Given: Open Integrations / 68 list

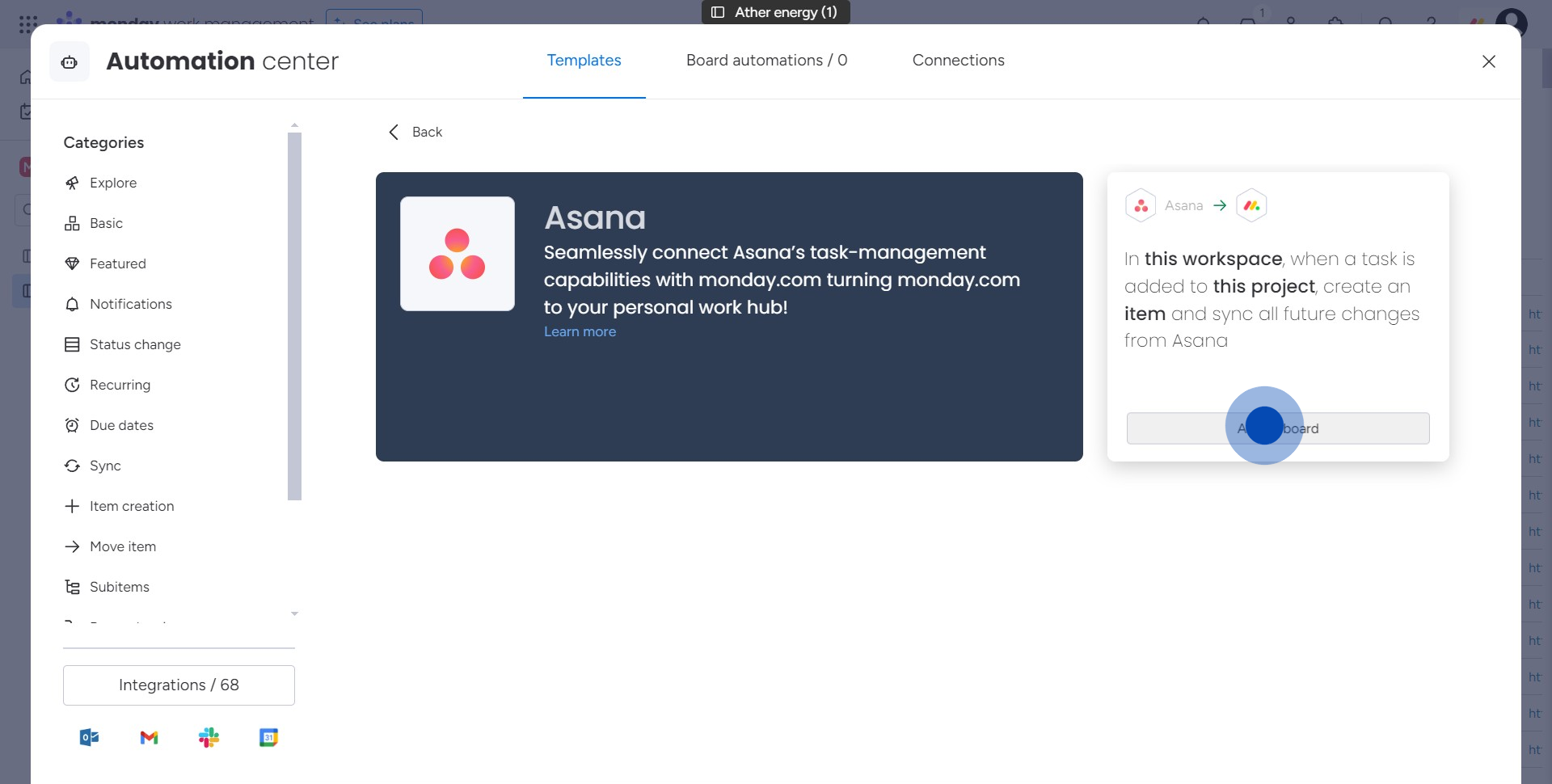Looking at the screenshot, I should coord(179,685).
